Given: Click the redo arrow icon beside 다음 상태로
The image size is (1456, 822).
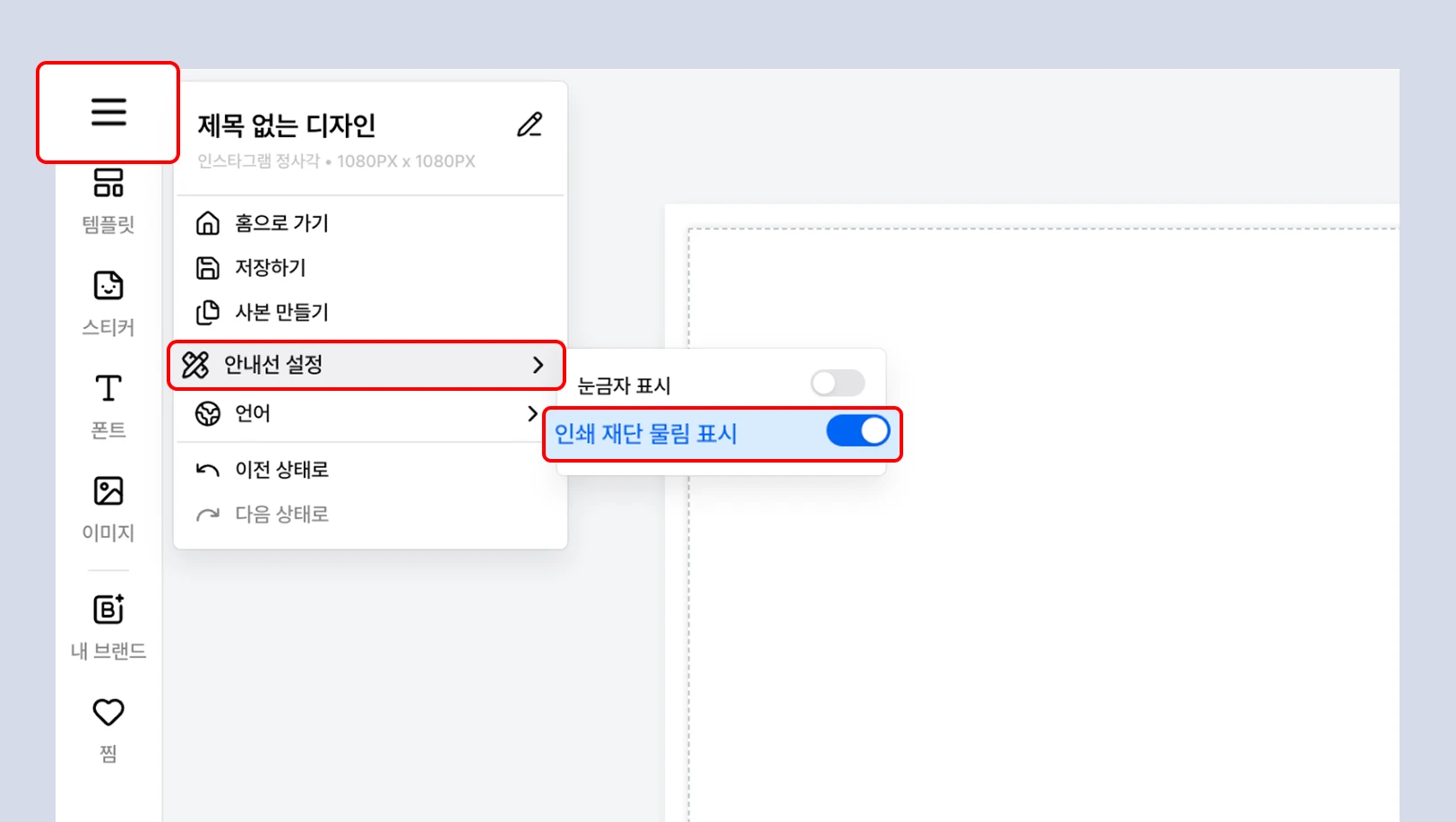Looking at the screenshot, I should [x=208, y=515].
